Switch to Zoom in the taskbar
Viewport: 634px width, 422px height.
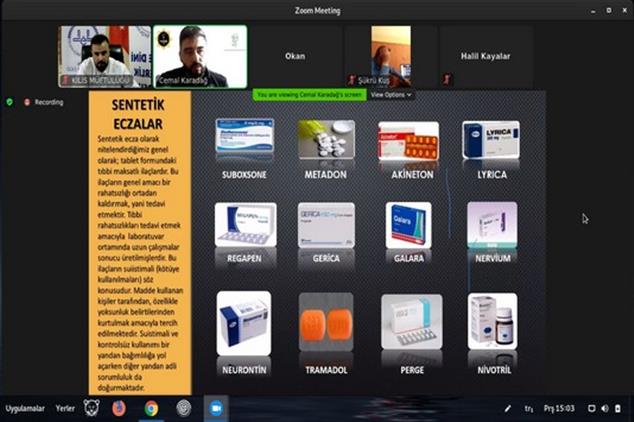[216, 408]
